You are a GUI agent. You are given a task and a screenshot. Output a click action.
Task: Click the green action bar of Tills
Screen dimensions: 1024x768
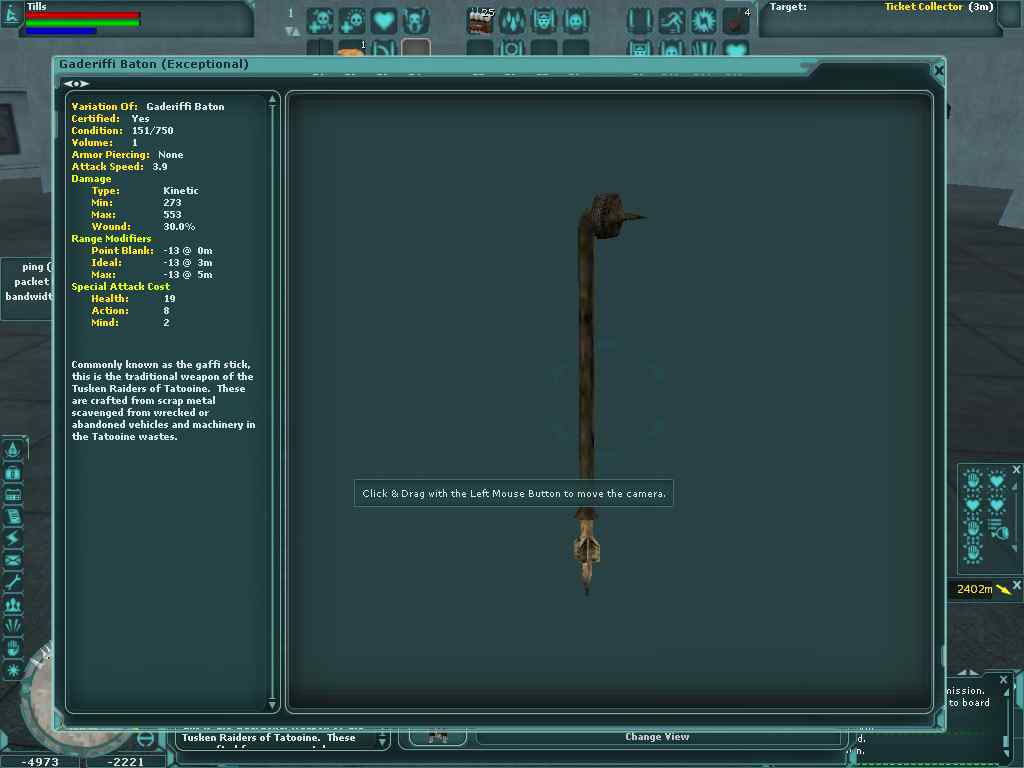[x=82, y=23]
